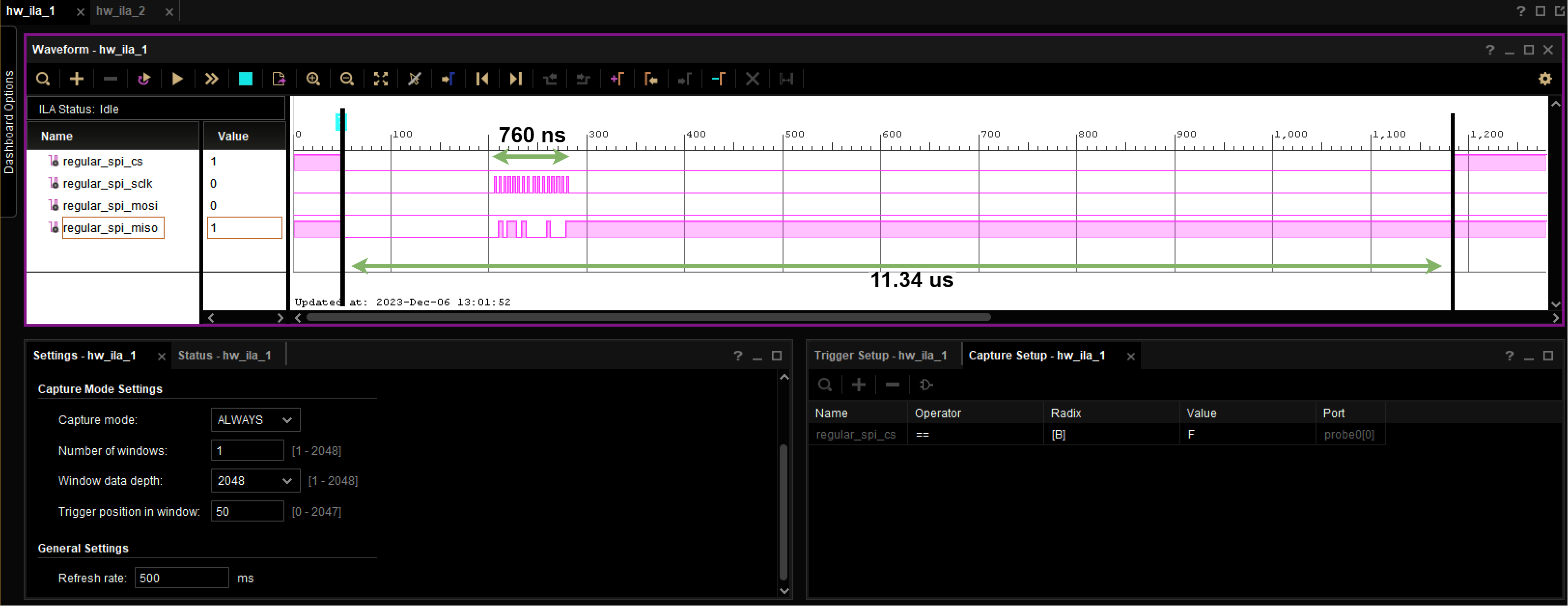The width and height of the screenshot is (1568, 606).
Task: Run trigger immediately
Action: [x=210, y=79]
